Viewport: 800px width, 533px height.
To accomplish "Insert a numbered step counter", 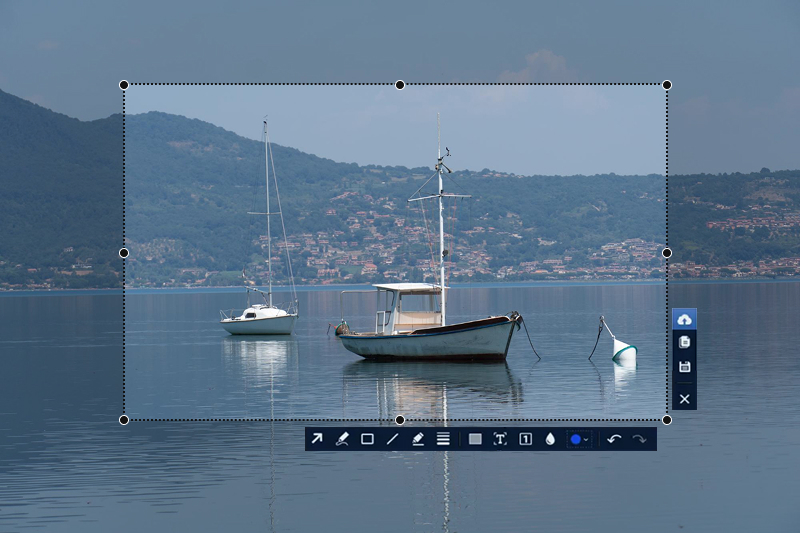I will coord(525,439).
